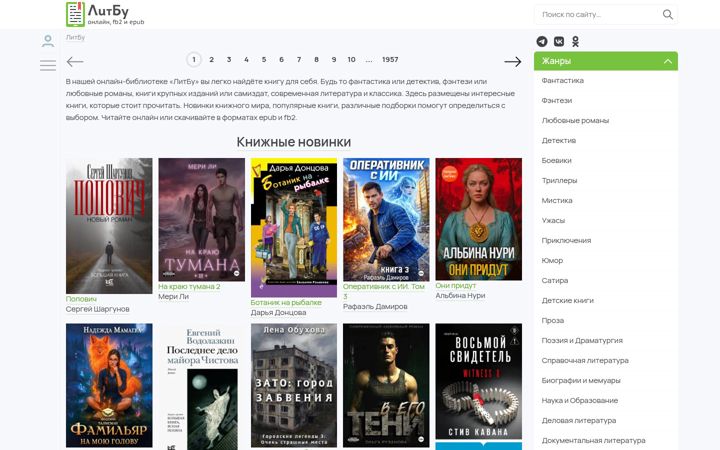Go to page 7
The width and height of the screenshot is (720, 450).
coord(298,60)
